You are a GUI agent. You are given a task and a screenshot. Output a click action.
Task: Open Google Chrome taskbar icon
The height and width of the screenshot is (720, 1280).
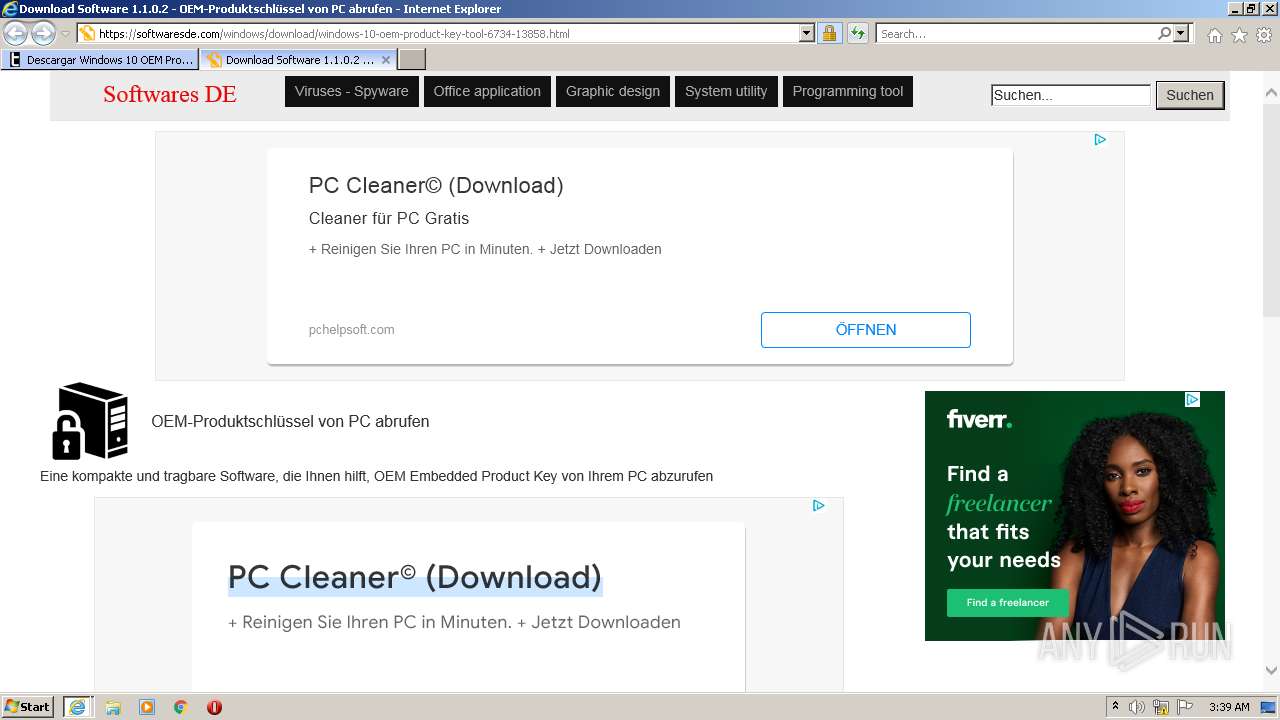181,707
